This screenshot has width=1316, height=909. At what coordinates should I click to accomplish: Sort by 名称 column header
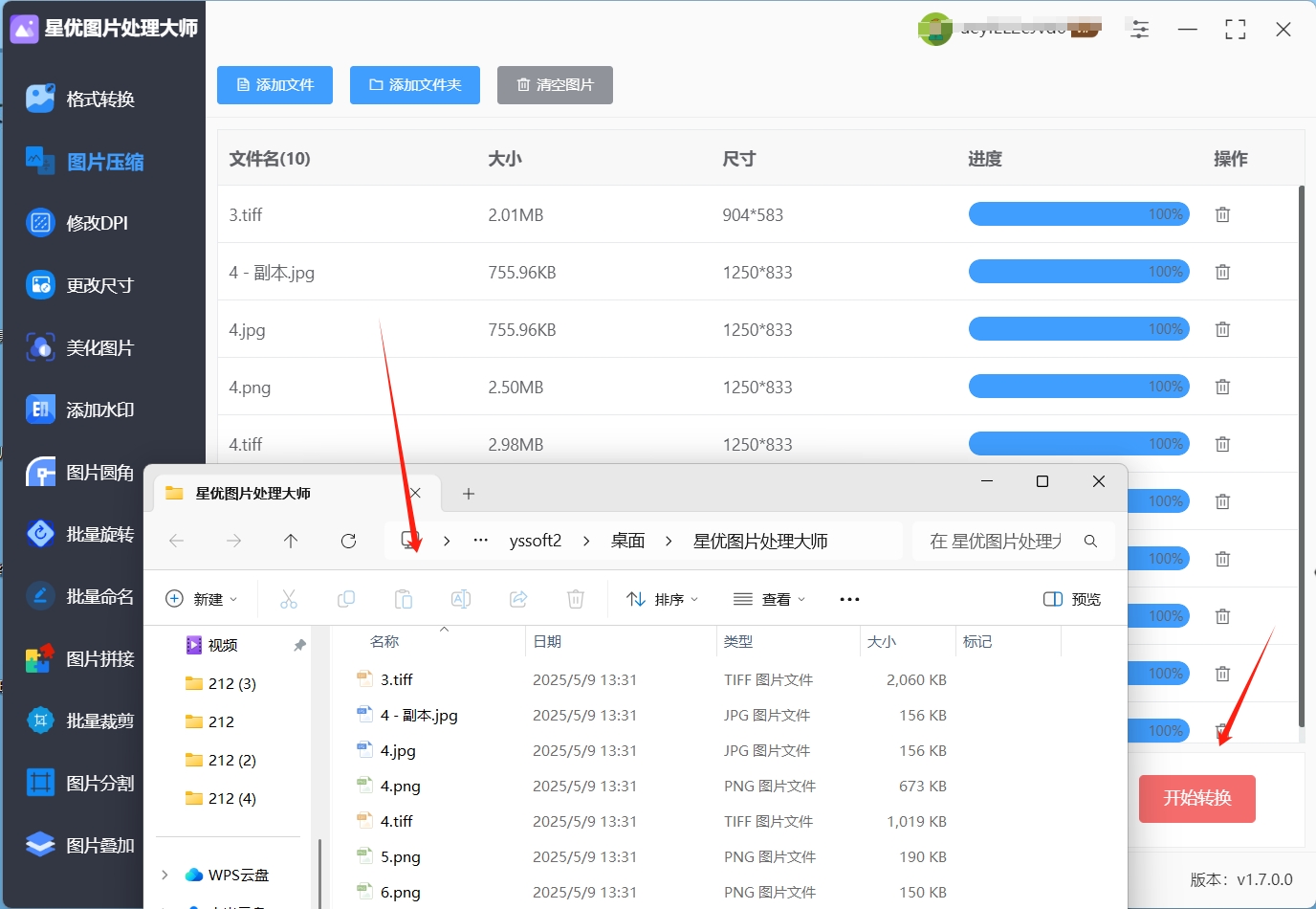point(384,642)
